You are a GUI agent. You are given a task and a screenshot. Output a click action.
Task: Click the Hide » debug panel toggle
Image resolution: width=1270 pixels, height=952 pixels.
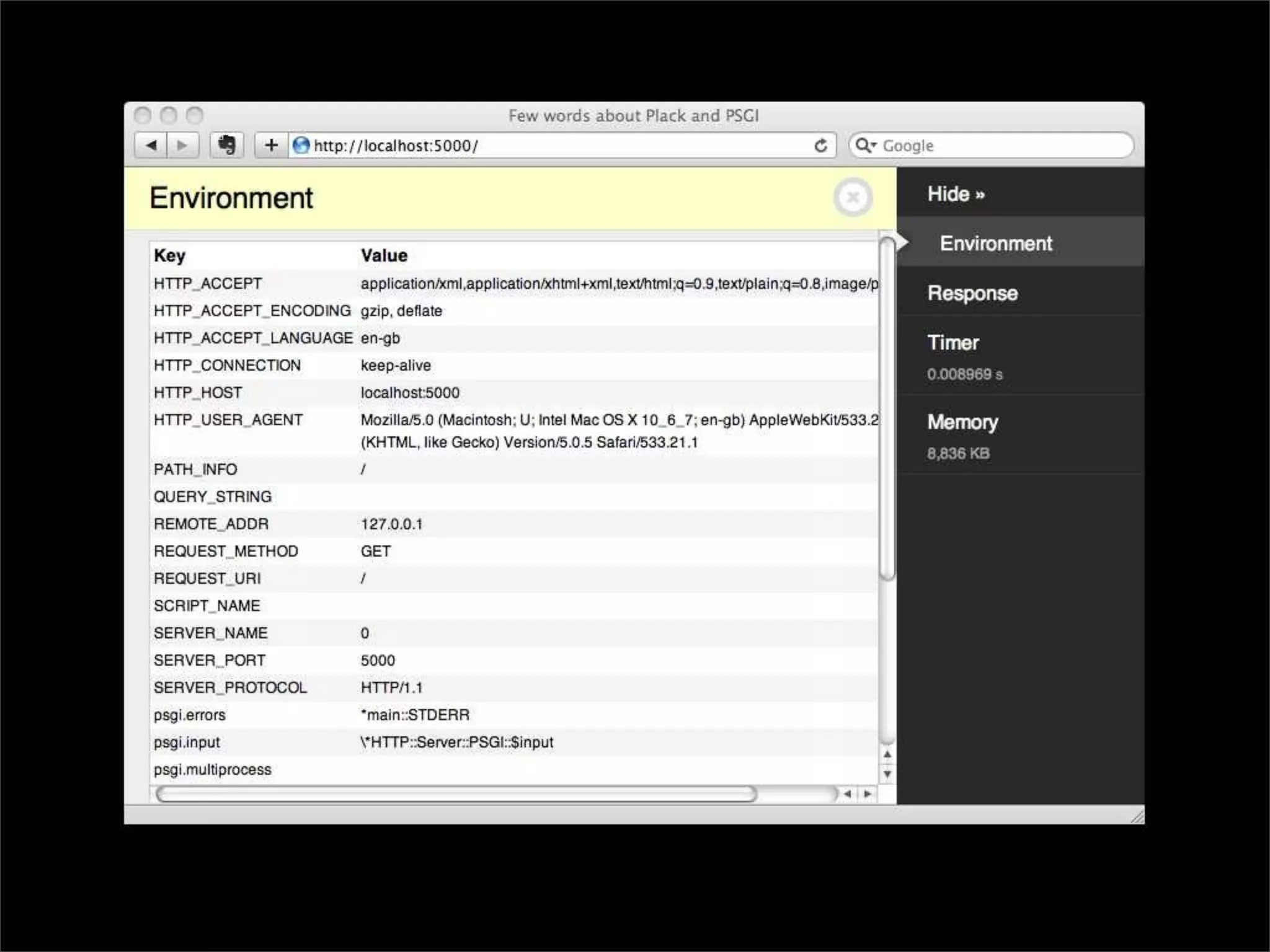coord(956,194)
